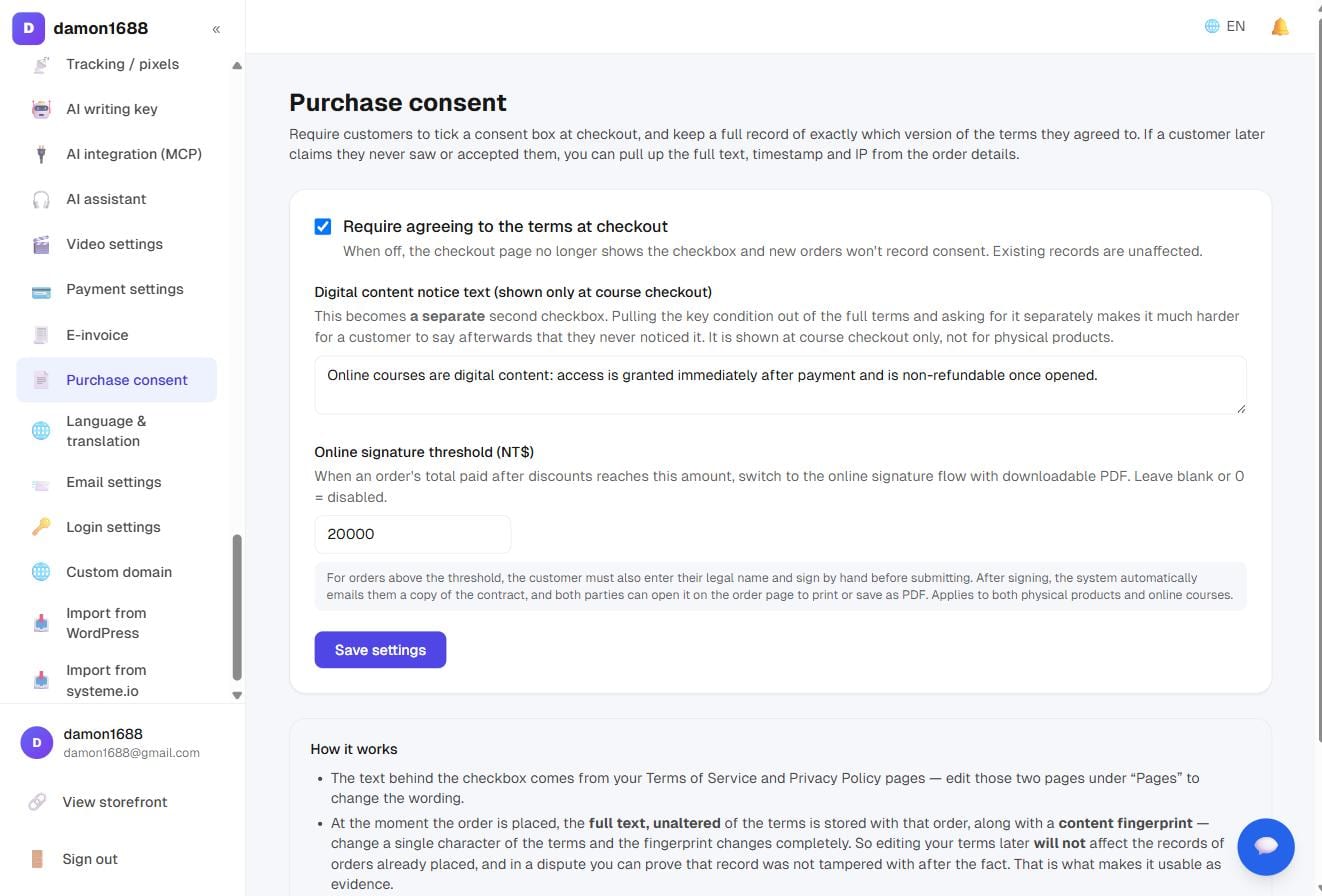Screen dimensions: 1322x896
Task: Open notifications with the bell icon
Action: click(x=1280, y=27)
